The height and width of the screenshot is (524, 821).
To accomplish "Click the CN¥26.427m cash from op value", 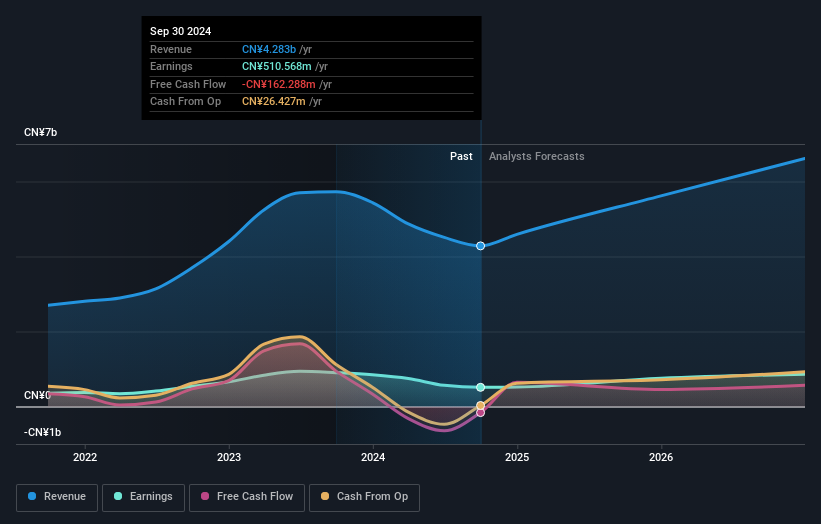I will (273, 102).
